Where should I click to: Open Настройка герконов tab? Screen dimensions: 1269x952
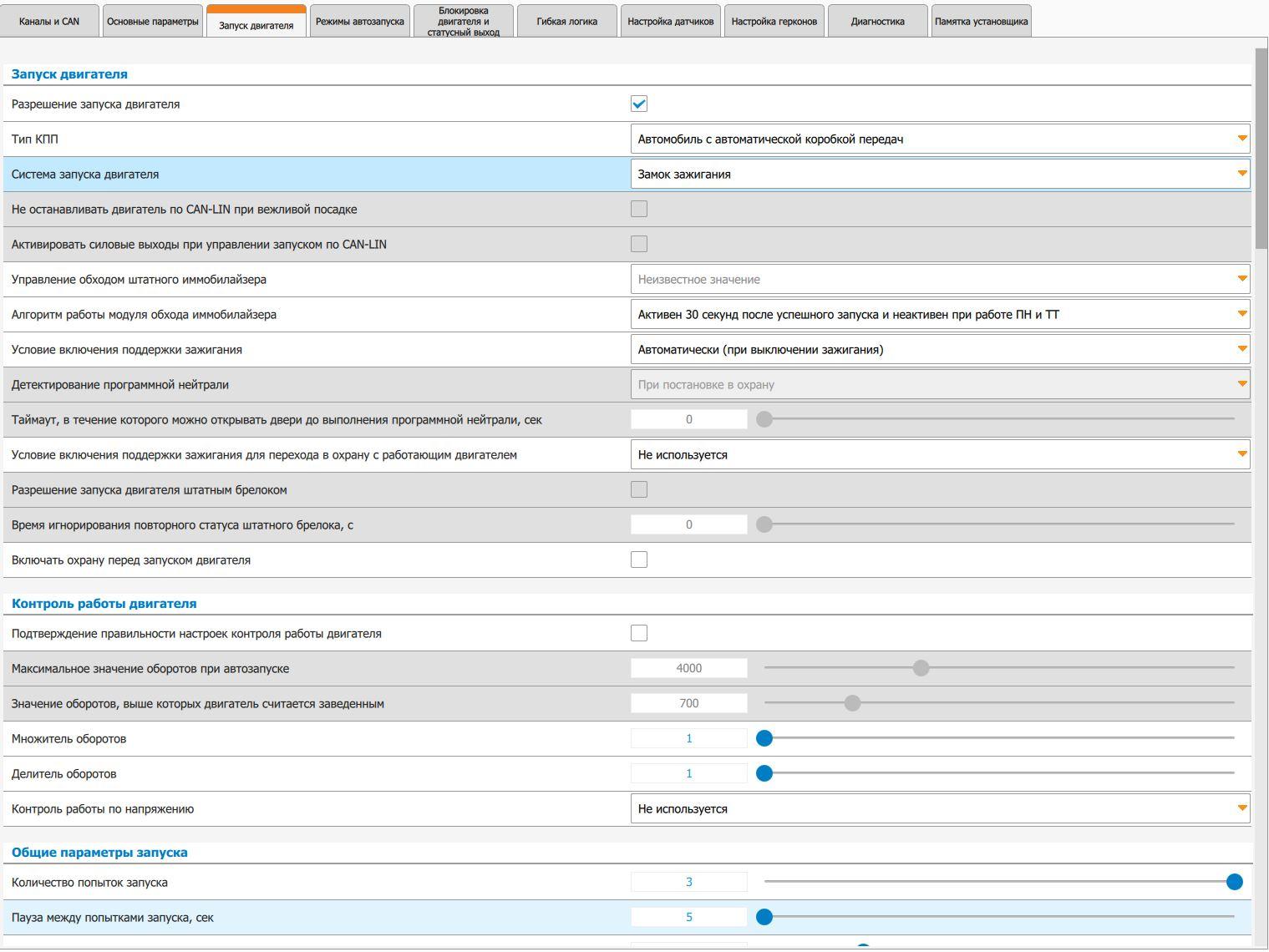pyautogui.click(x=774, y=22)
